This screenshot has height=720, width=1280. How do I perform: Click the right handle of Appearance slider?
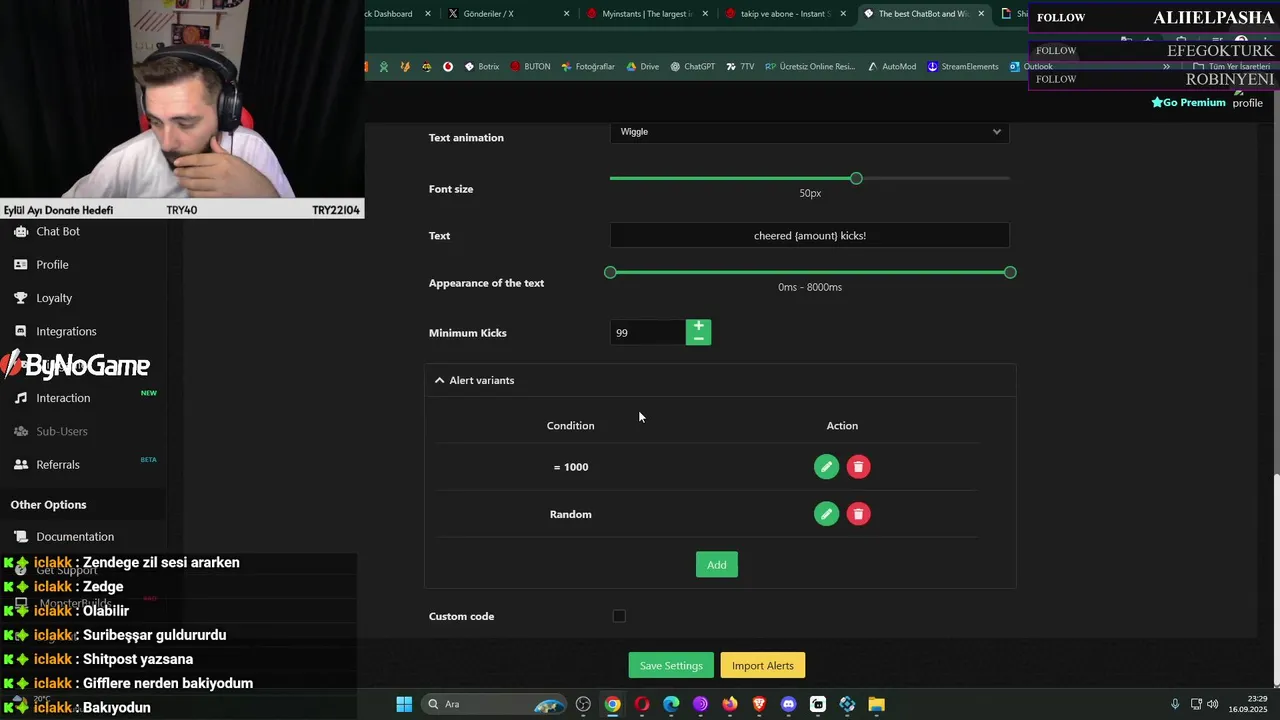pyautogui.click(x=1010, y=272)
